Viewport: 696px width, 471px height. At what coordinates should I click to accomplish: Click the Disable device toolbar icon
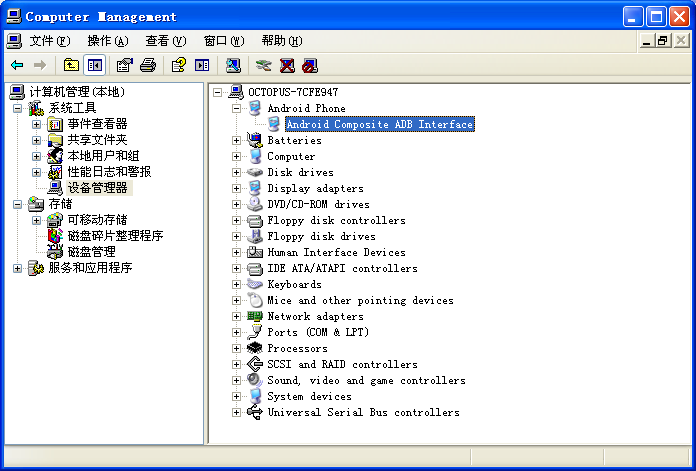pyautogui.click(x=310, y=66)
